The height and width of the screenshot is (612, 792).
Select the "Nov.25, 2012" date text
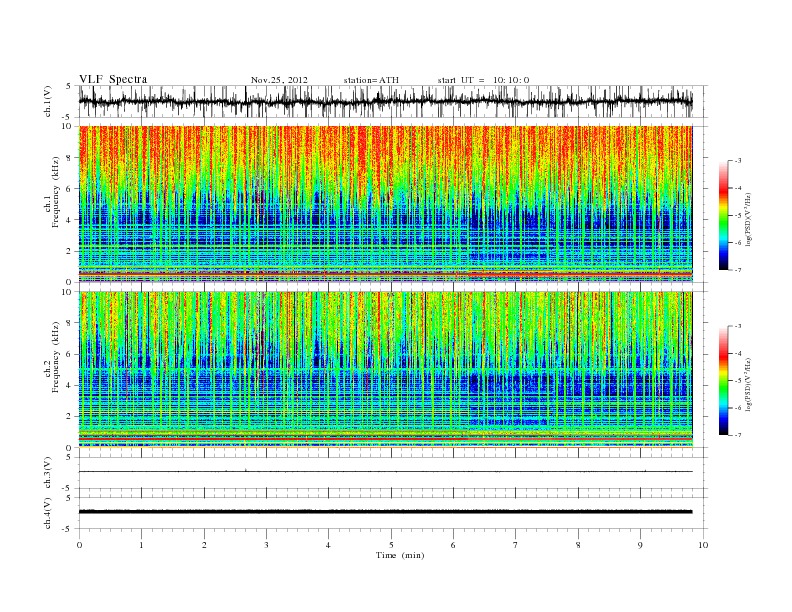pos(279,80)
